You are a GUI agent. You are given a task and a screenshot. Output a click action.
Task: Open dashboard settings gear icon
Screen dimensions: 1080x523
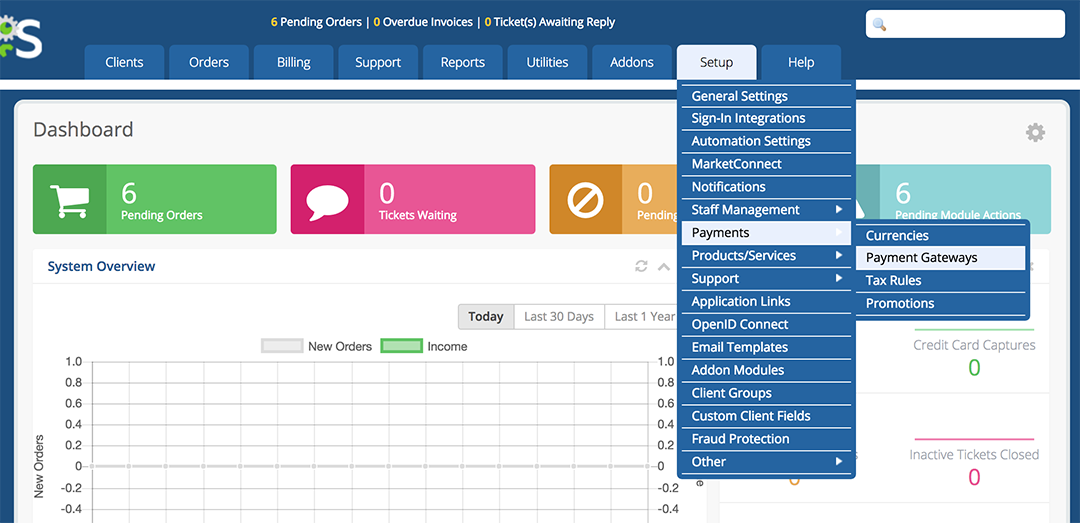coord(1035,133)
